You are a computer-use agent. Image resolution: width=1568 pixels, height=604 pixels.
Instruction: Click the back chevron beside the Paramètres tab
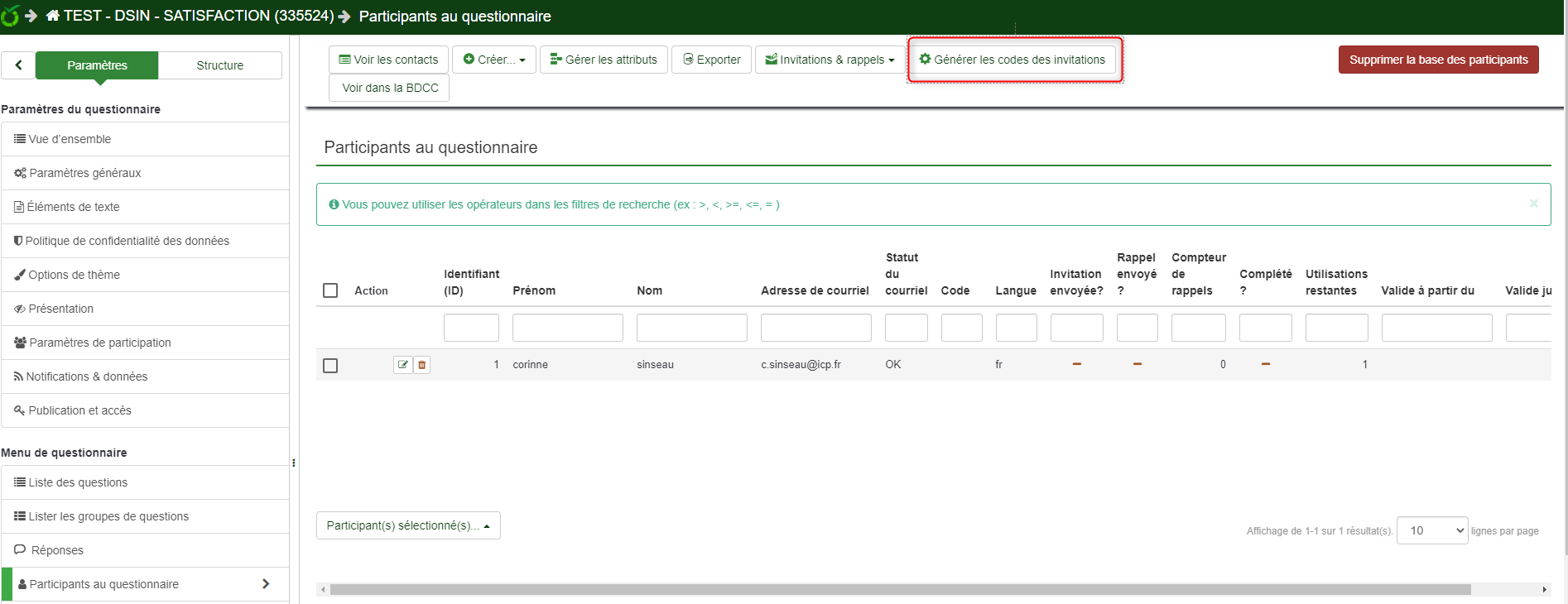click(x=18, y=65)
